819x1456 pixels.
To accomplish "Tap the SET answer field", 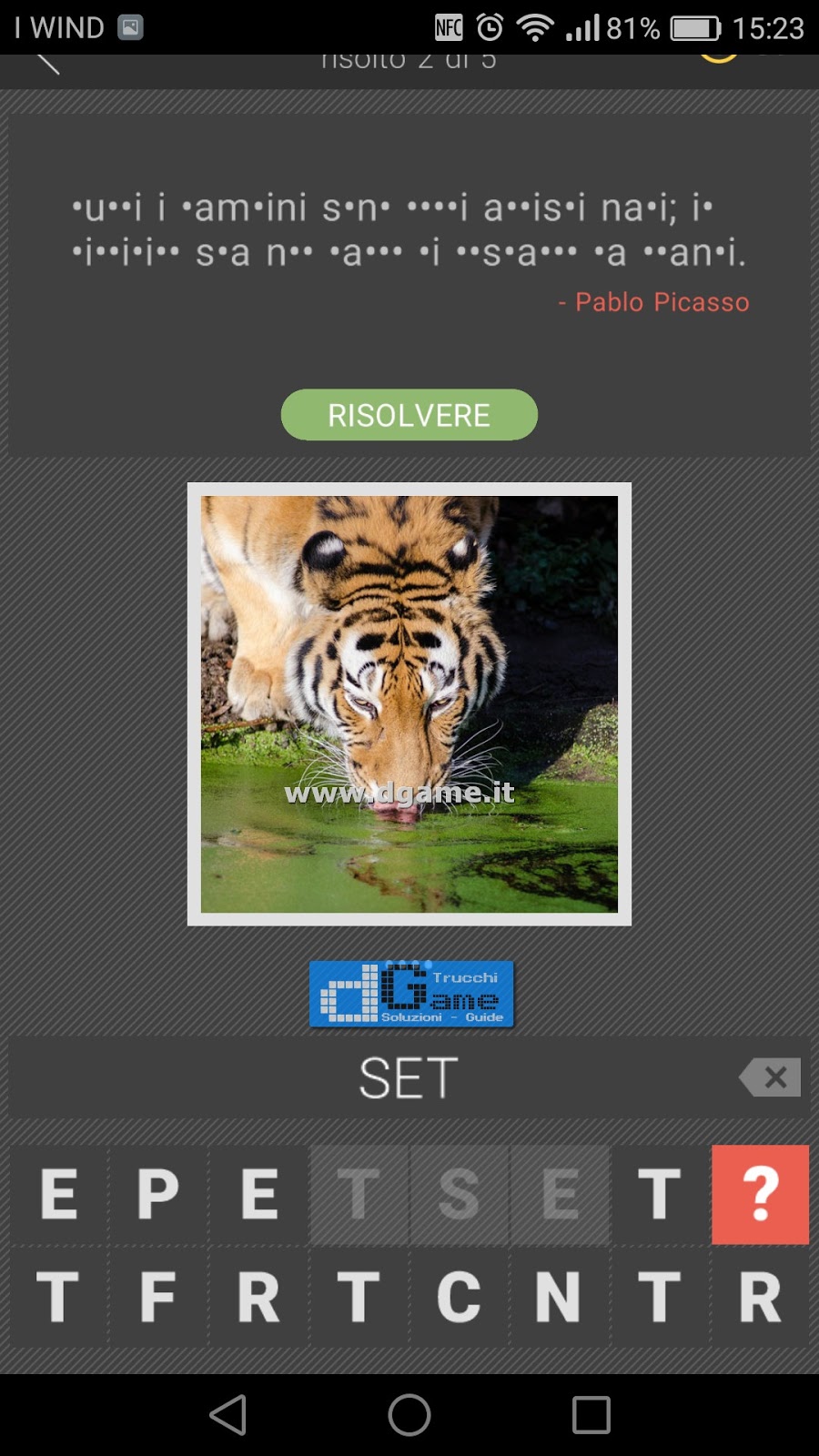I will (x=409, y=1077).
